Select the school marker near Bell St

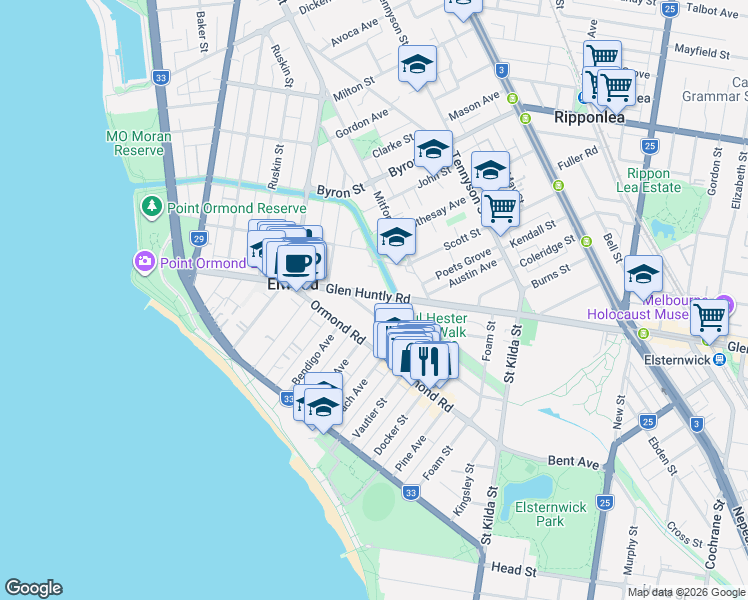coord(643,275)
